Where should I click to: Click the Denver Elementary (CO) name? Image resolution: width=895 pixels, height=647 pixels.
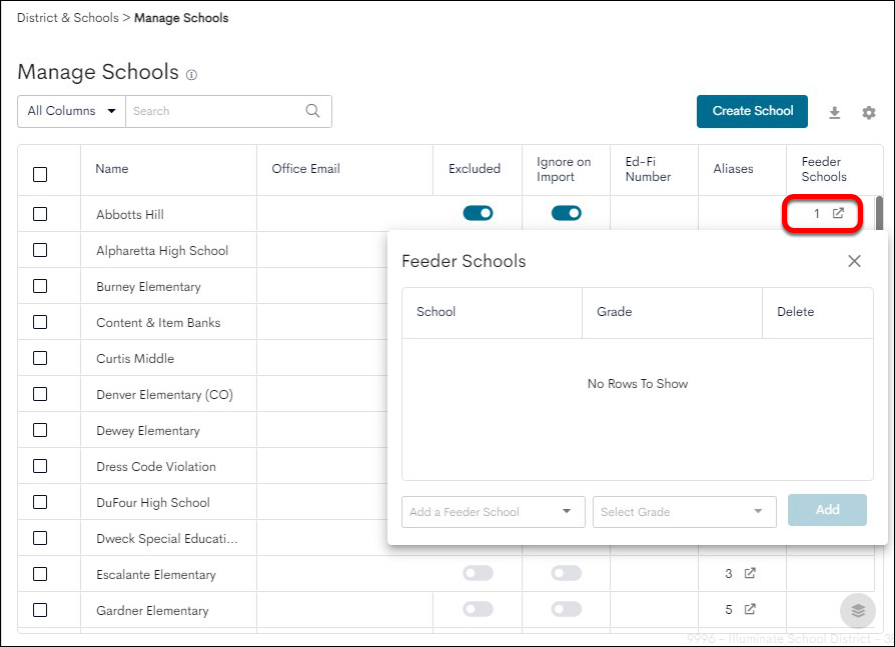(164, 395)
